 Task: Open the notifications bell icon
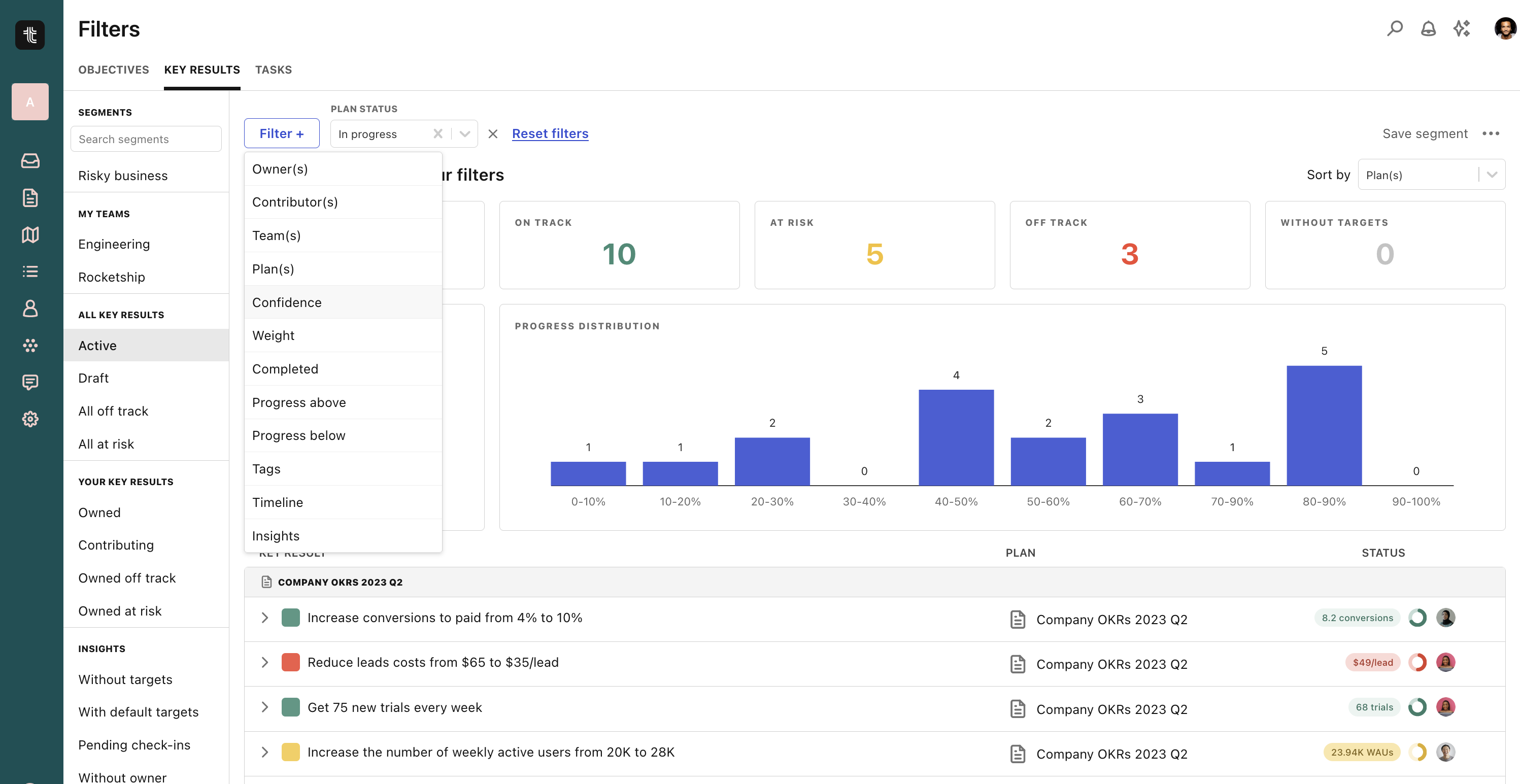[1428, 28]
